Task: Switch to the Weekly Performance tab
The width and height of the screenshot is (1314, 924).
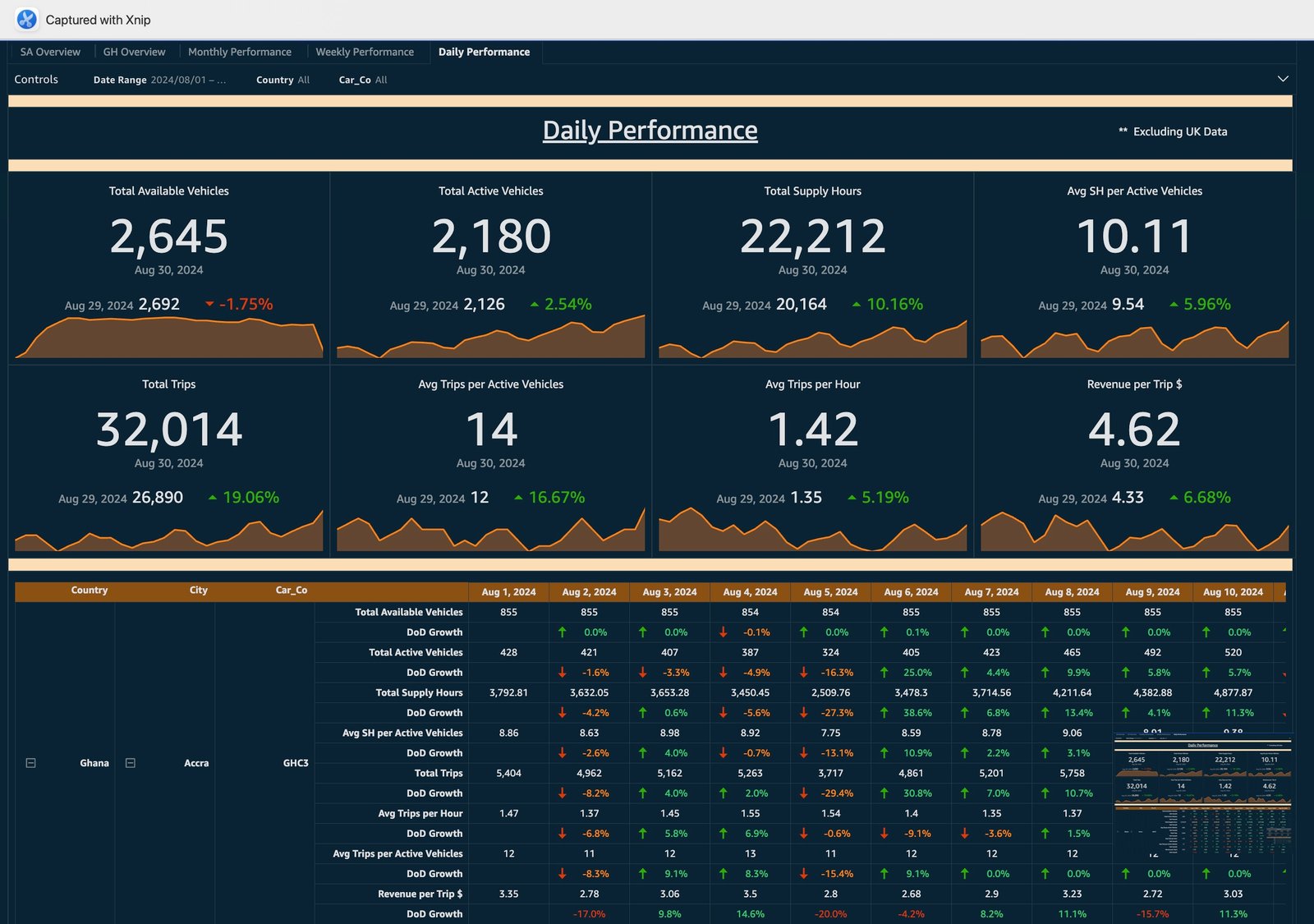Action: click(x=365, y=52)
